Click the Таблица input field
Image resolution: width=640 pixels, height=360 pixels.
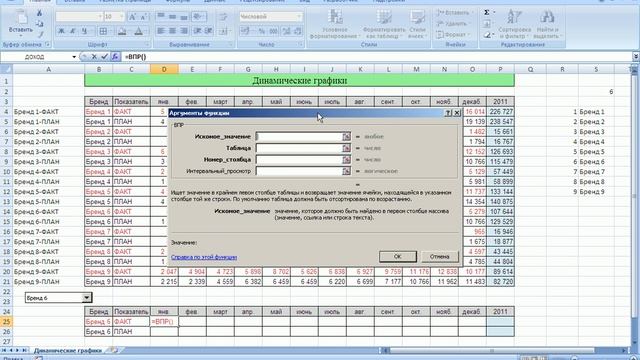(x=299, y=148)
